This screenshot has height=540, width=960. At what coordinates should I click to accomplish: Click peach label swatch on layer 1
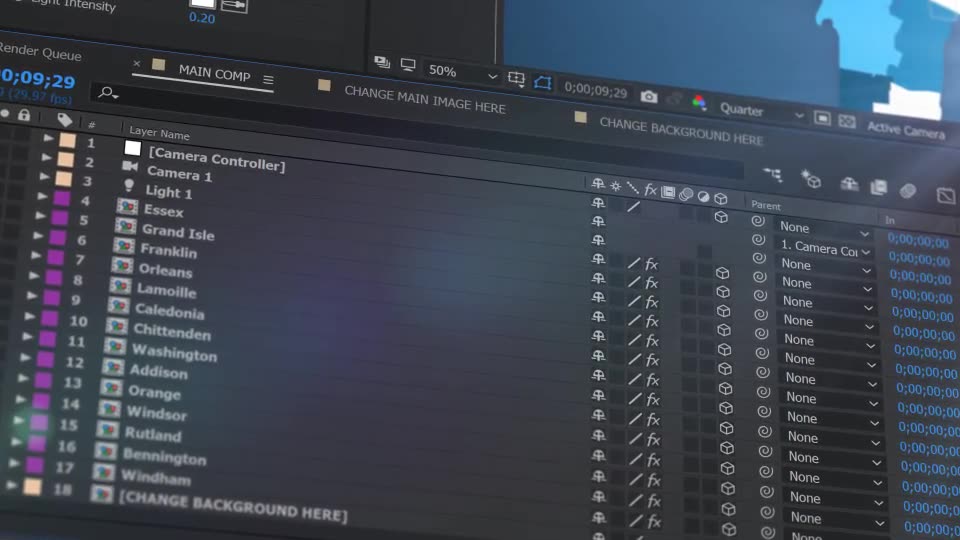[67, 140]
